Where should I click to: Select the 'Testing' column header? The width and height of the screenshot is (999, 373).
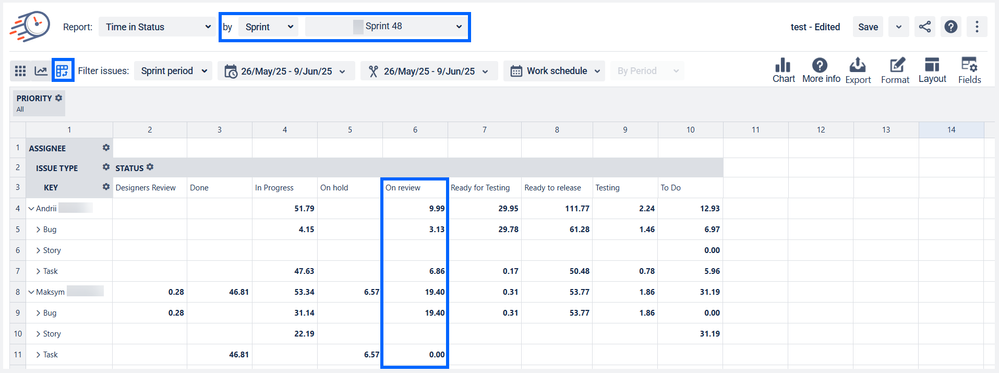[x=626, y=187]
